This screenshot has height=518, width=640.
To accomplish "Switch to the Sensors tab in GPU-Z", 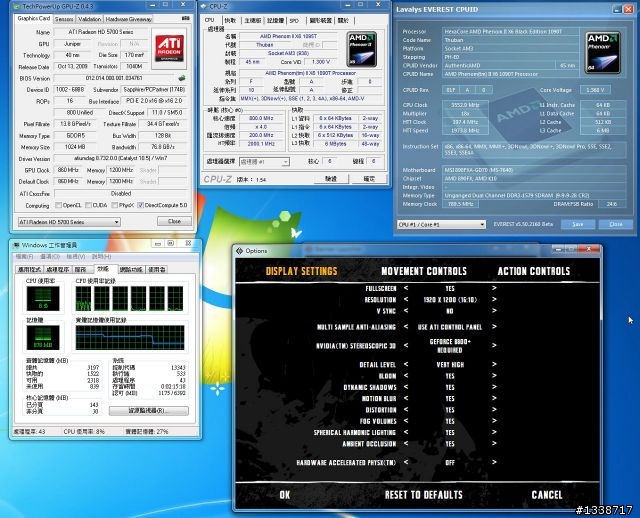I will pyautogui.click(x=64, y=19).
